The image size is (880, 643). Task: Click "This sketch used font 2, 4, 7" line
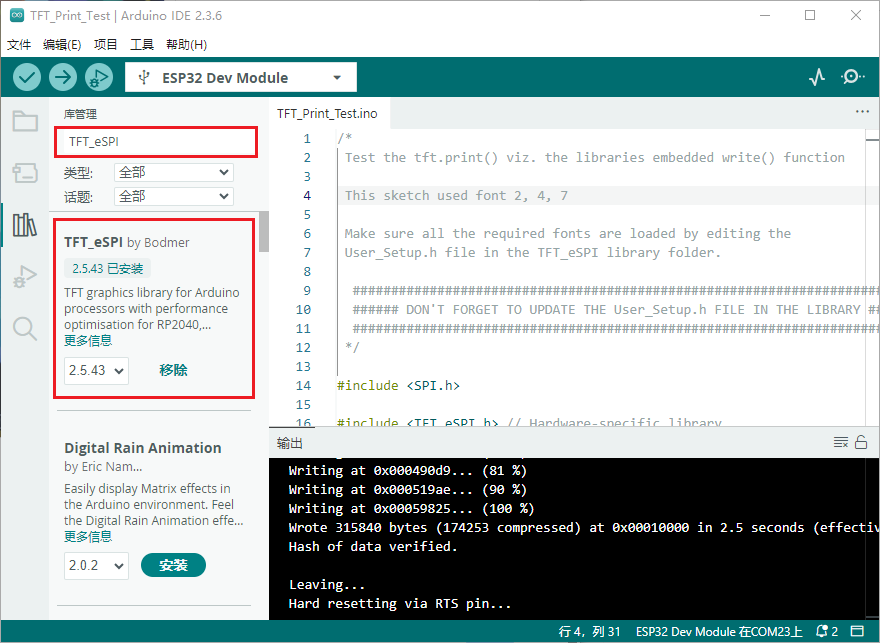[x=456, y=196]
